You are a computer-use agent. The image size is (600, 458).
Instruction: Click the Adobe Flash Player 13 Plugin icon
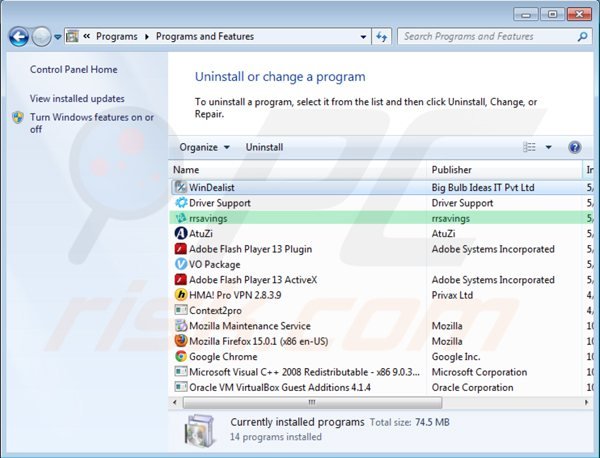(181, 249)
